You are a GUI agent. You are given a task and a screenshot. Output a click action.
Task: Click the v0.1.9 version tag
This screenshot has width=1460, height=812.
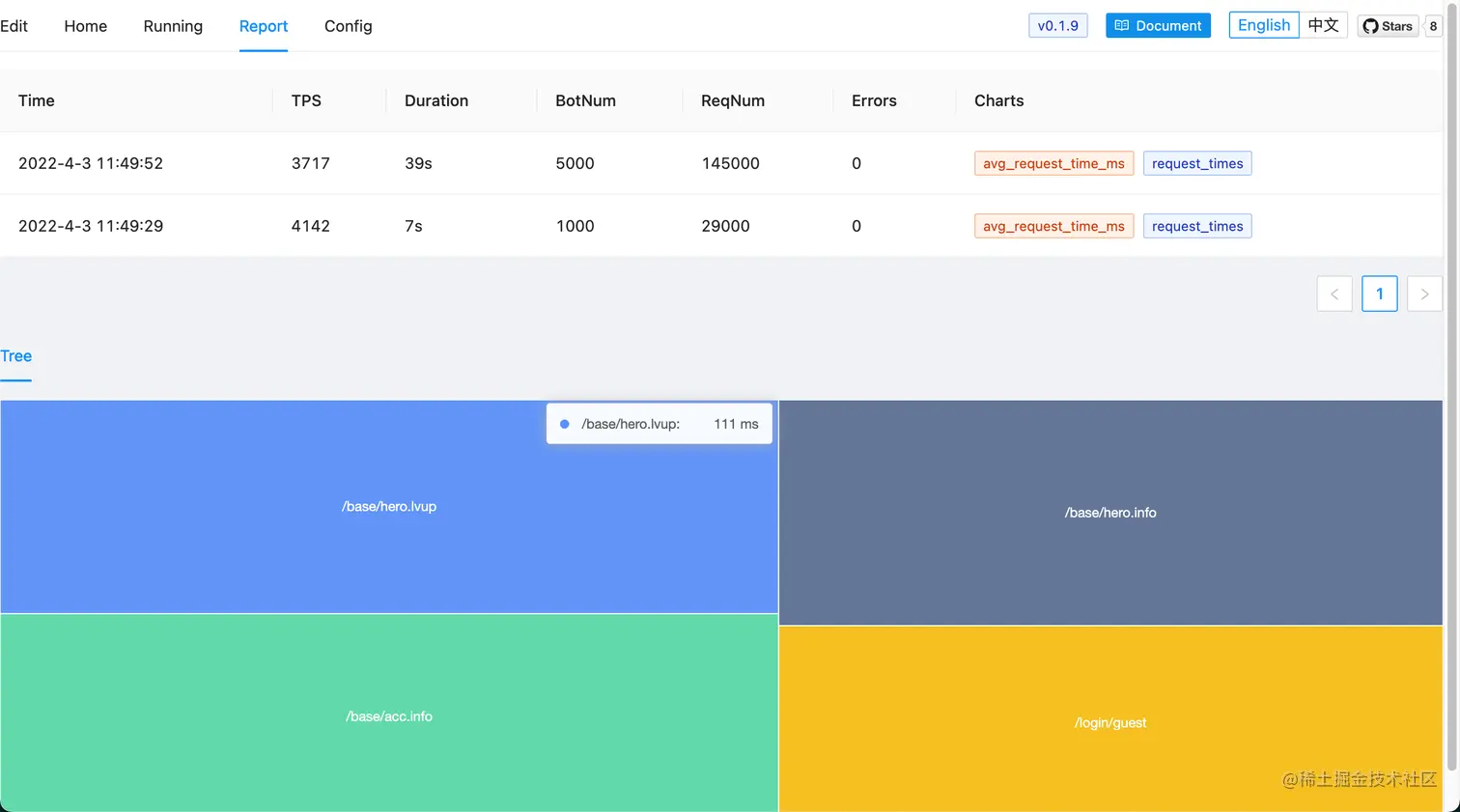pyautogui.click(x=1057, y=26)
